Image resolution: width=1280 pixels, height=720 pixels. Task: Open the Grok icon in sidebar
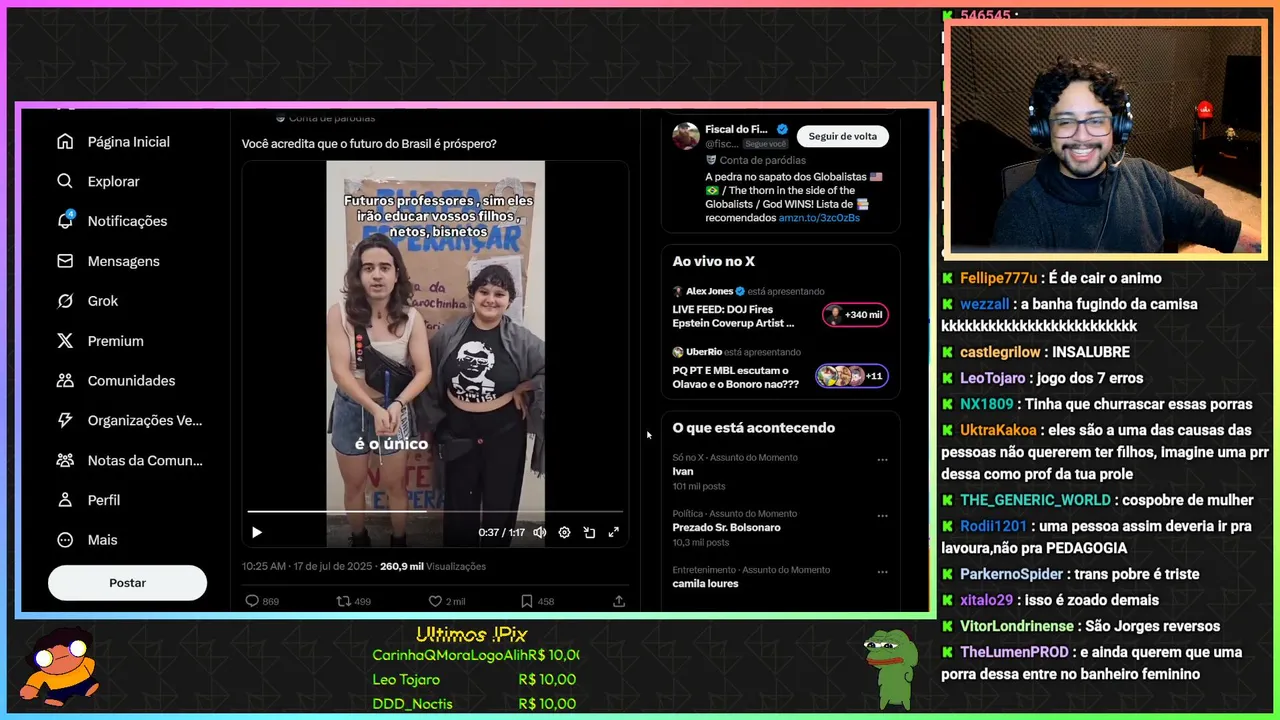coord(65,301)
